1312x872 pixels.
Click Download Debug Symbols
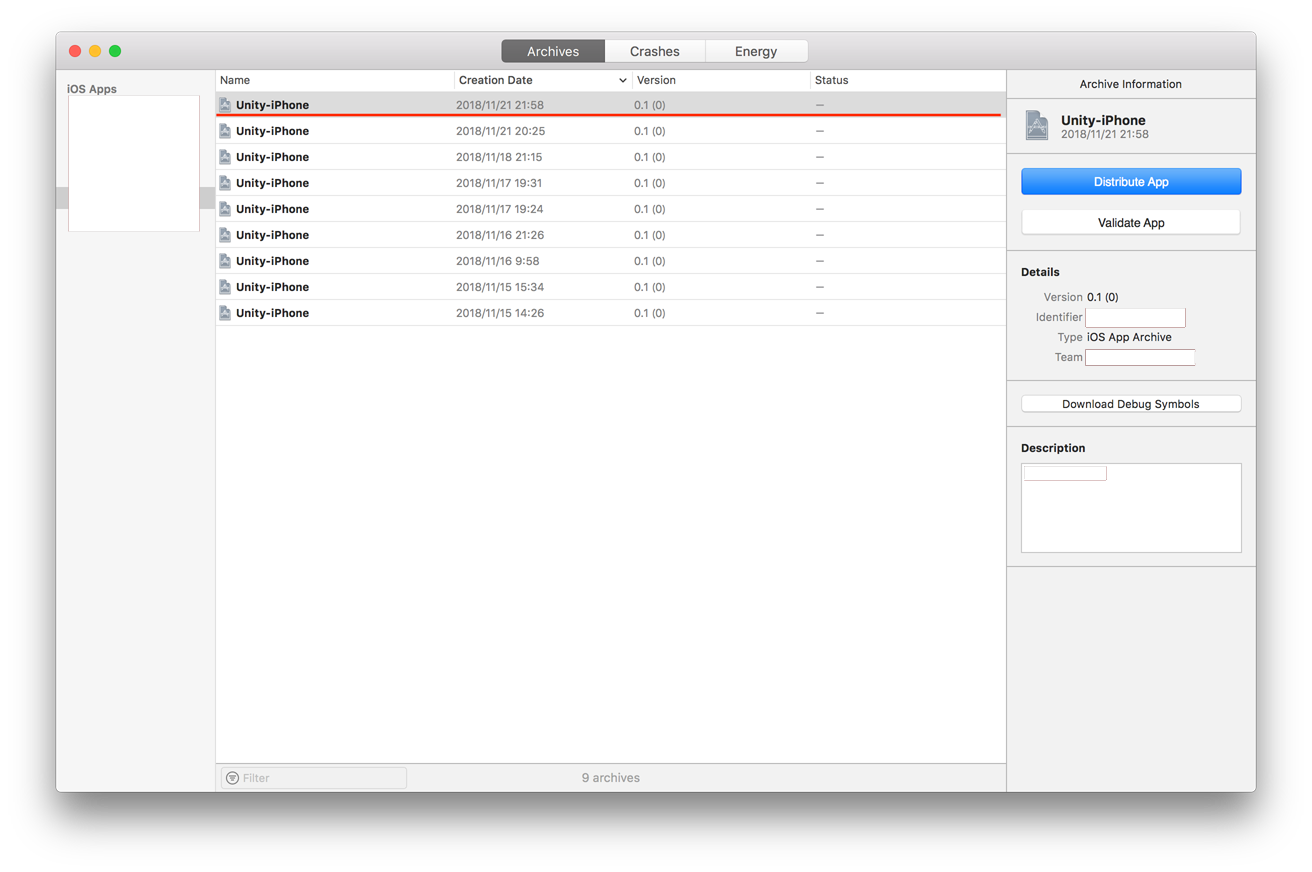[x=1130, y=403]
